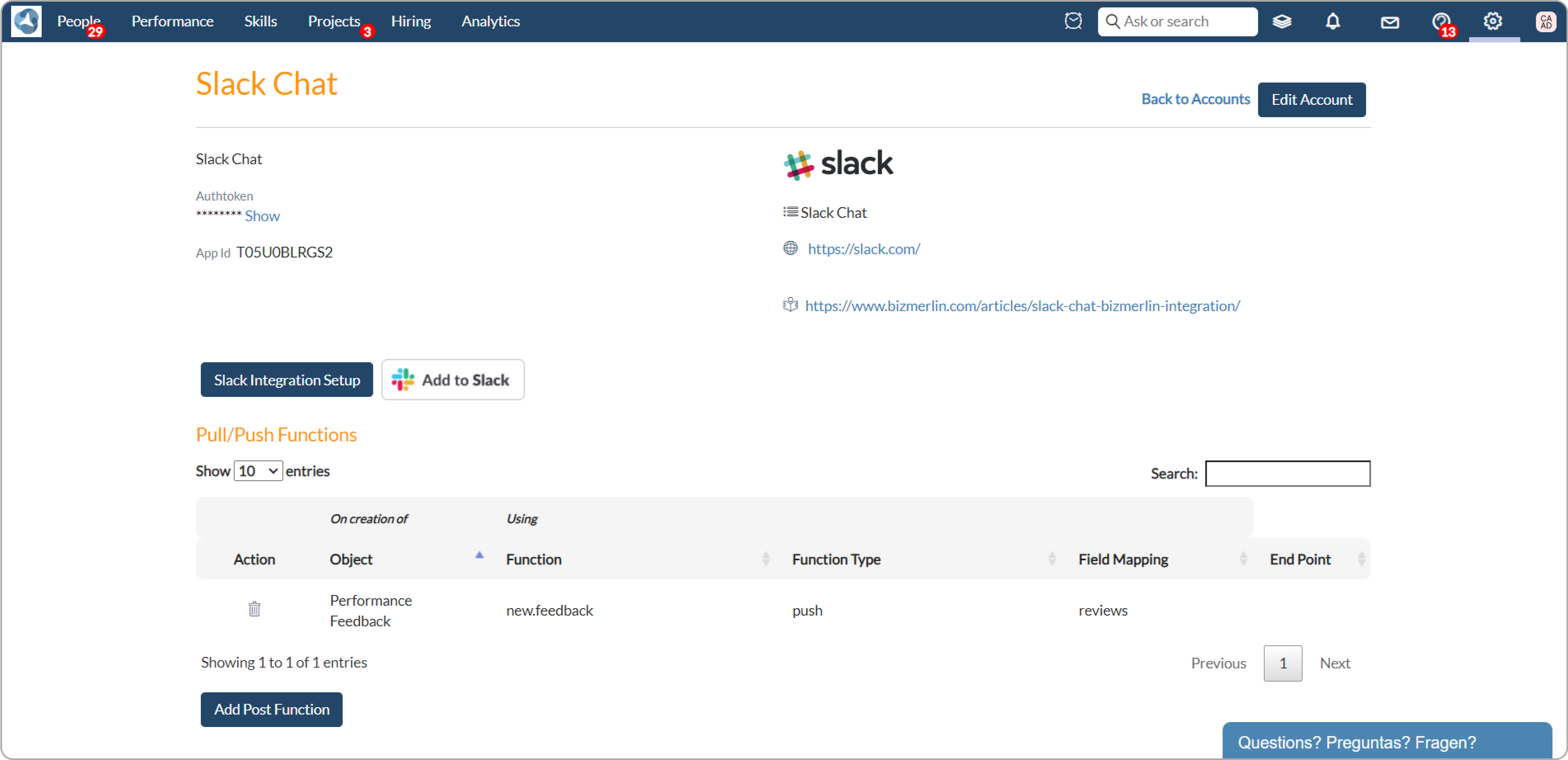The height and width of the screenshot is (760, 1568).
Task: Open the Show entries dropdown
Action: click(x=258, y=470)
